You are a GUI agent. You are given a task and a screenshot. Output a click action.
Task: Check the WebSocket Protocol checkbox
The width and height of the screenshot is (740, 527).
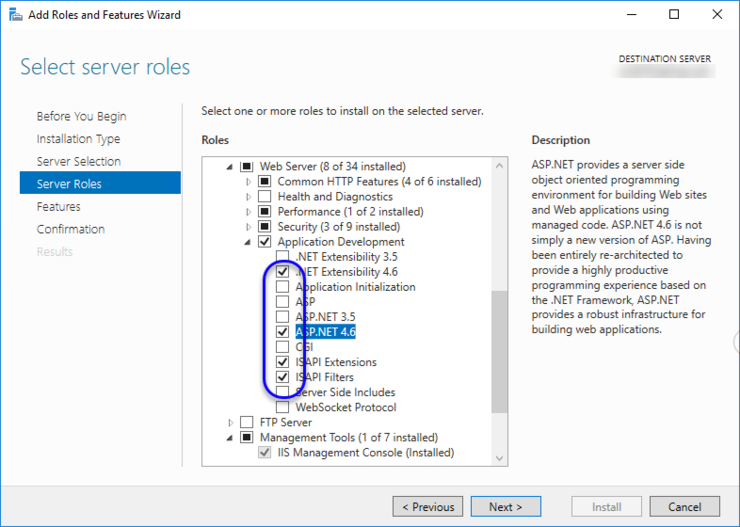tap(282, 407)
